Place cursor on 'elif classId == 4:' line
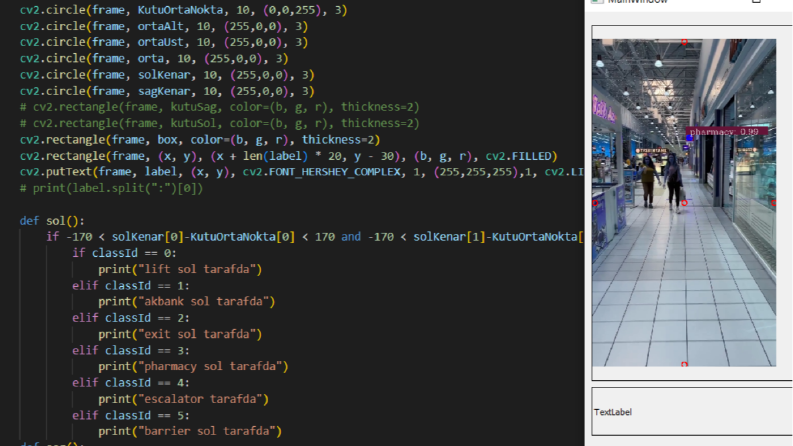This screenshot has width=793, height=446. (x=130, y=383)
